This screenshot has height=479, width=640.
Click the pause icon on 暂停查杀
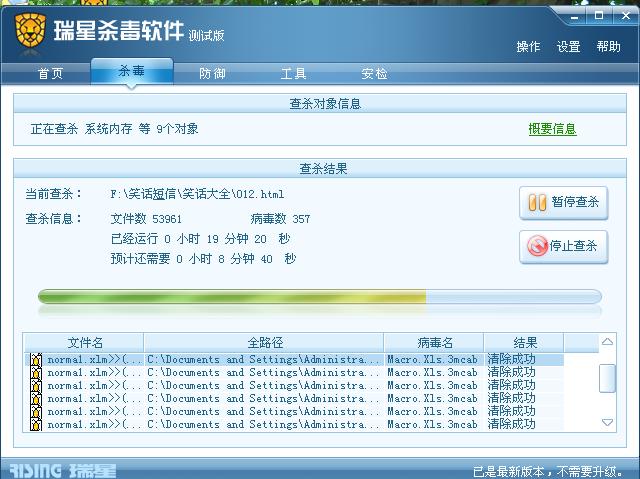click(x=537, y=202)
